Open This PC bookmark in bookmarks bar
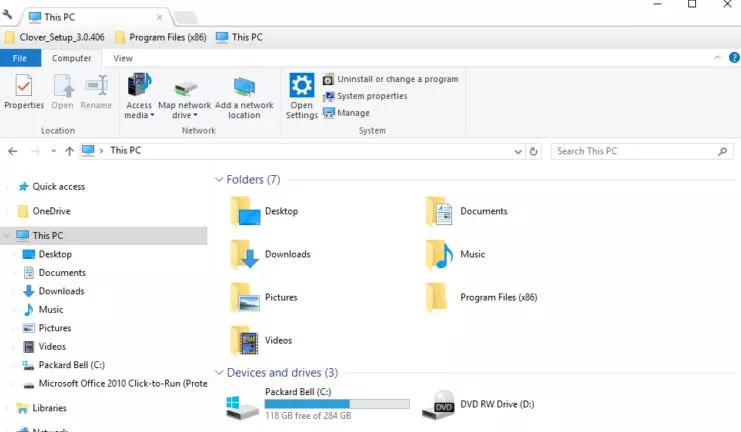 point(239,37)
